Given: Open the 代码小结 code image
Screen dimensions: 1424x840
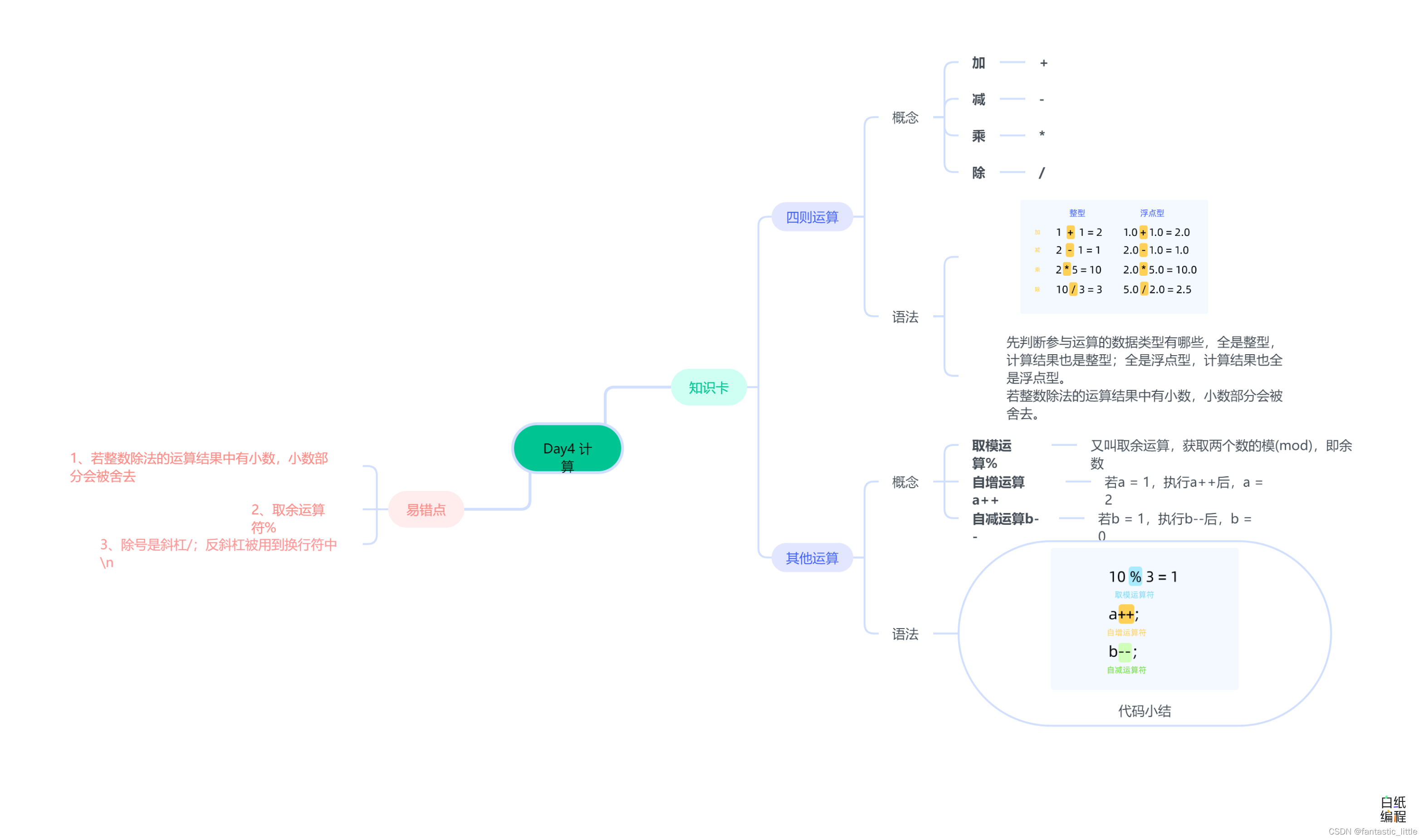Looking at the screenshot, I should point(1145,619).
